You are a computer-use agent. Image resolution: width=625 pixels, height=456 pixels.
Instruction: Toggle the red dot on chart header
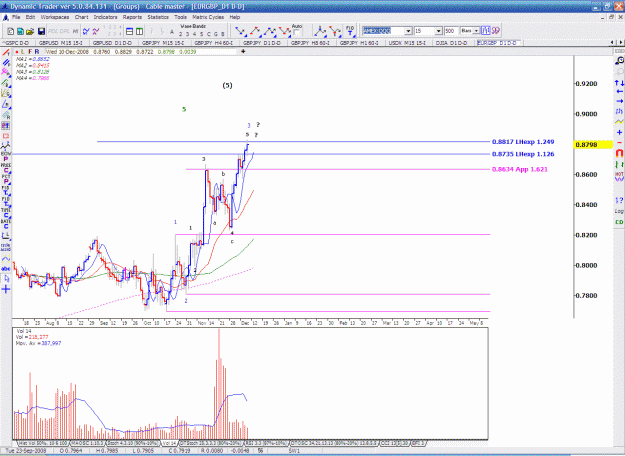(x=16, y=52)
